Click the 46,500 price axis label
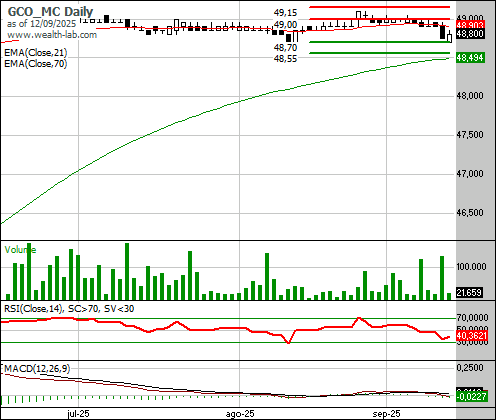496x420 pixels. tap(470, 213)
